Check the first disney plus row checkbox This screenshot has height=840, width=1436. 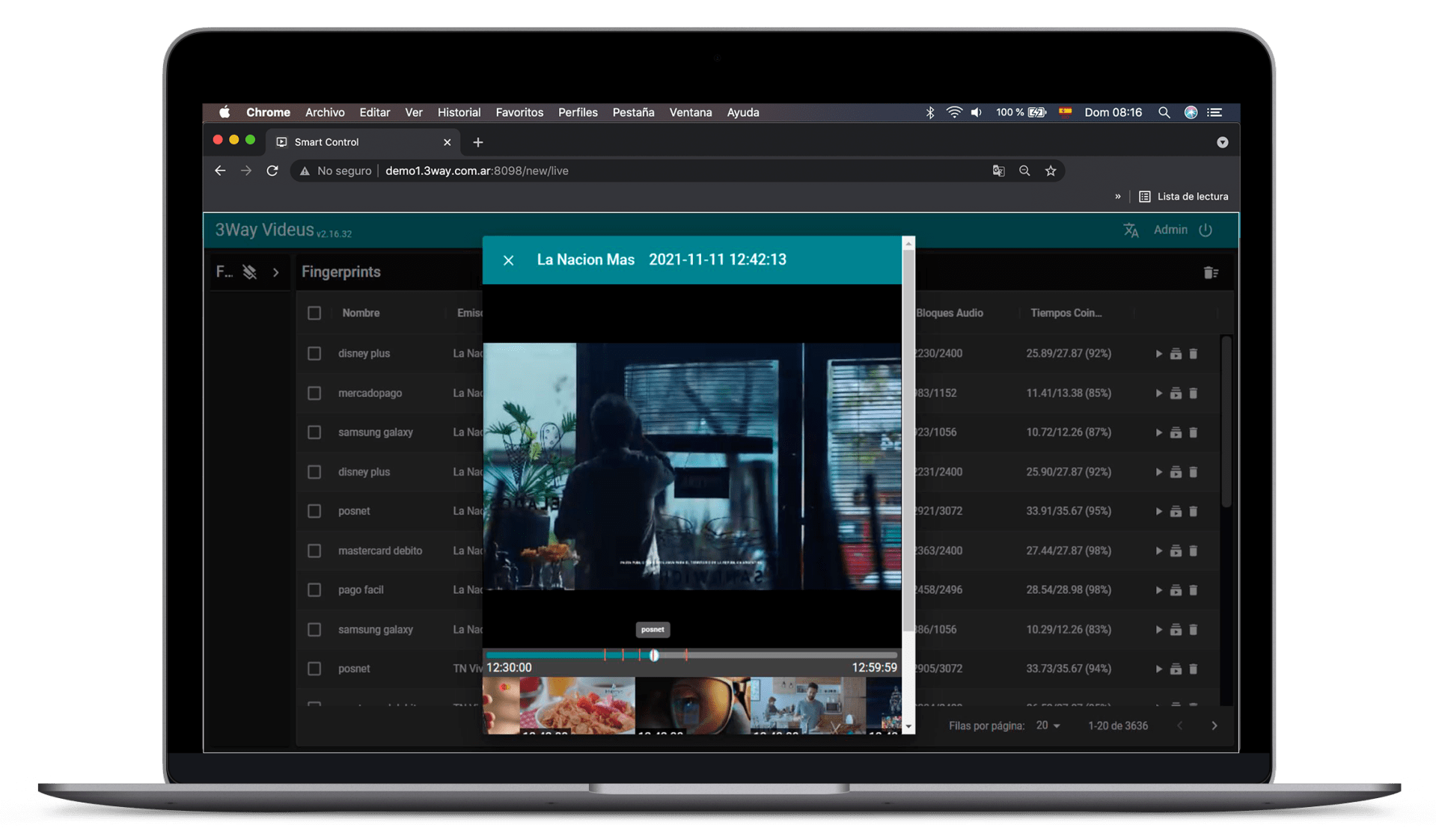point(314,354)
